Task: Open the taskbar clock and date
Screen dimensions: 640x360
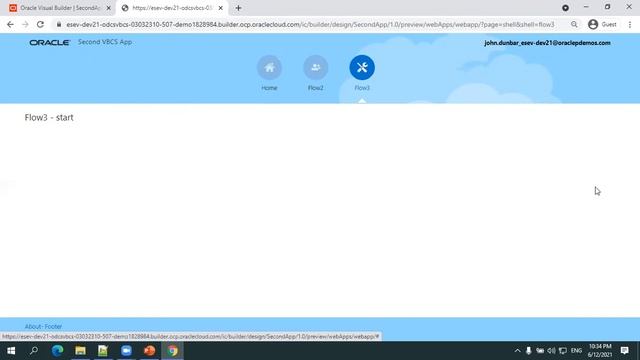Action: (x=600, y=351)
